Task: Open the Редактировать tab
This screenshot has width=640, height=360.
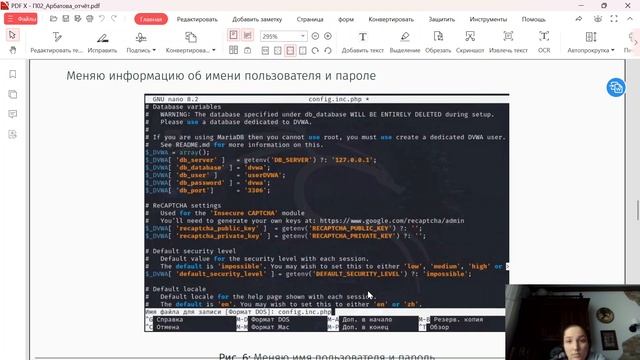Action: pos(197,19)
